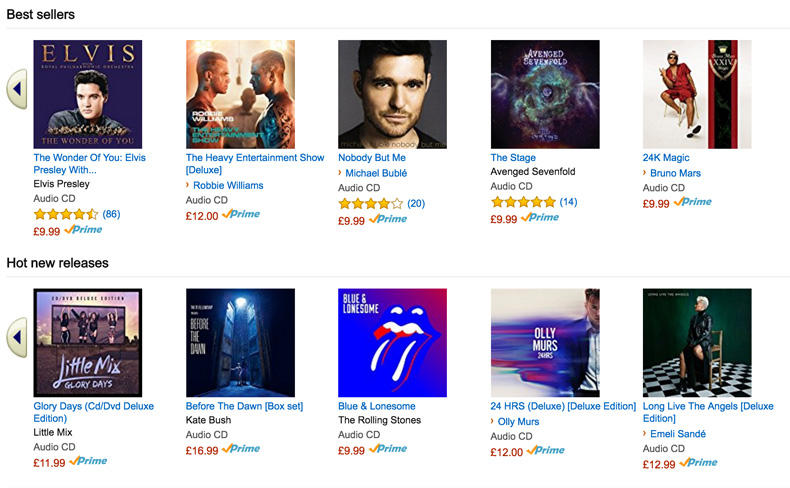Open Elvis The Wonder Of You cover
790x488 pixels.
point(88,94)
